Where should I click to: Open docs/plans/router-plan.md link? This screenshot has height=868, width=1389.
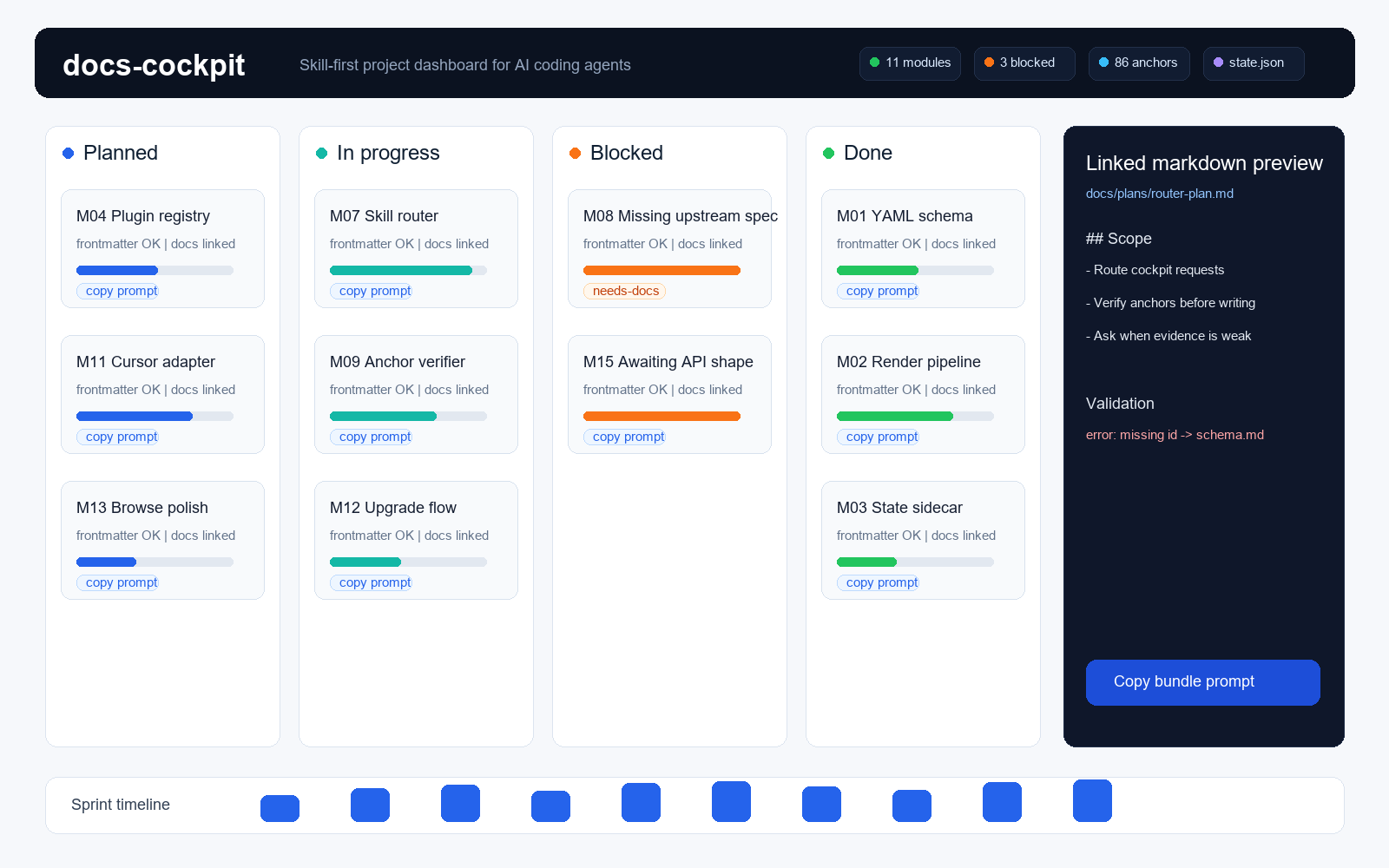point(1160,194)
